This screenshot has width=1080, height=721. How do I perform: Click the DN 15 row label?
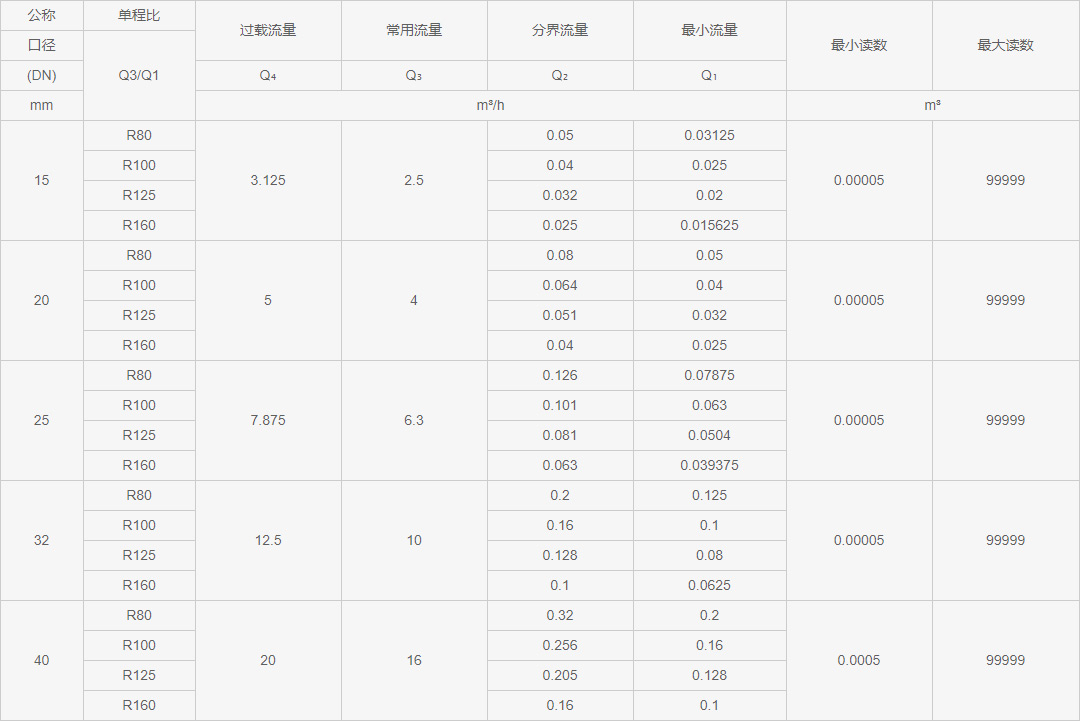(x=42, y=180)
